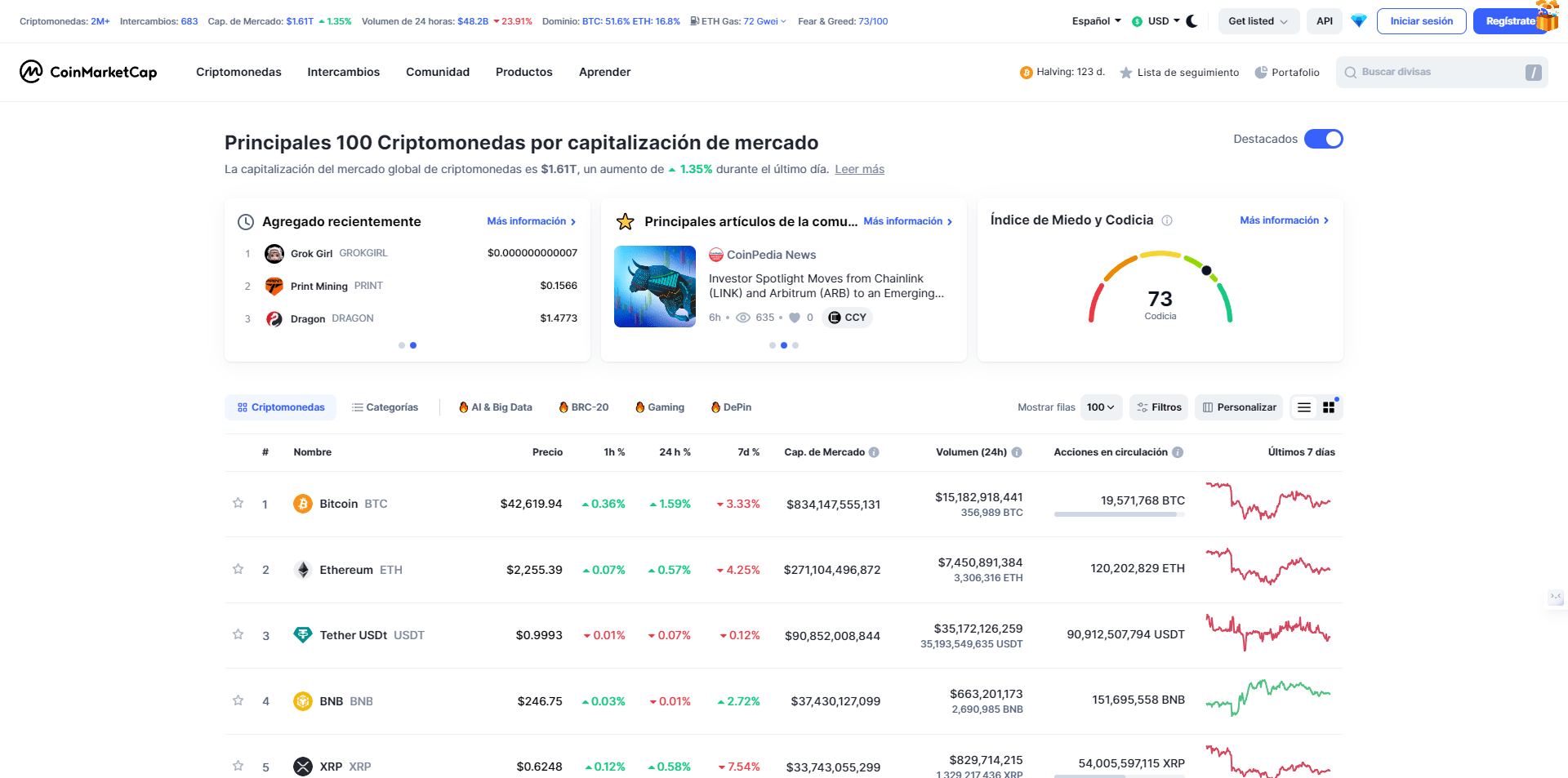This screenshot has width=1568, height=778.
Task: Click the CoinMarketCap logo
Action: (x=87, y=72)
